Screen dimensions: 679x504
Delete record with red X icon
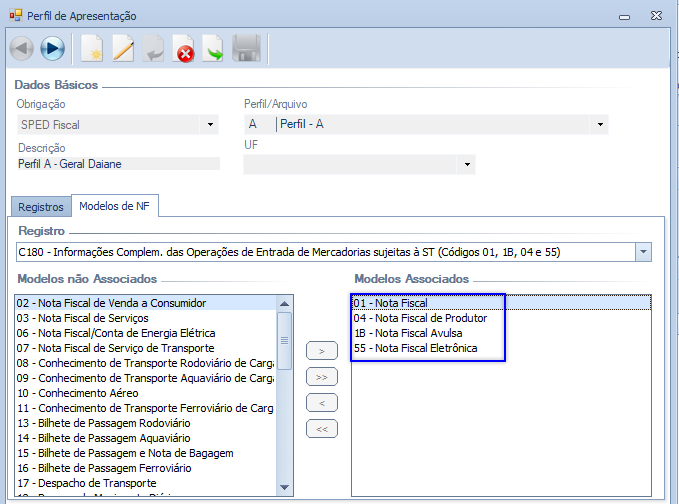pos(184,48)
